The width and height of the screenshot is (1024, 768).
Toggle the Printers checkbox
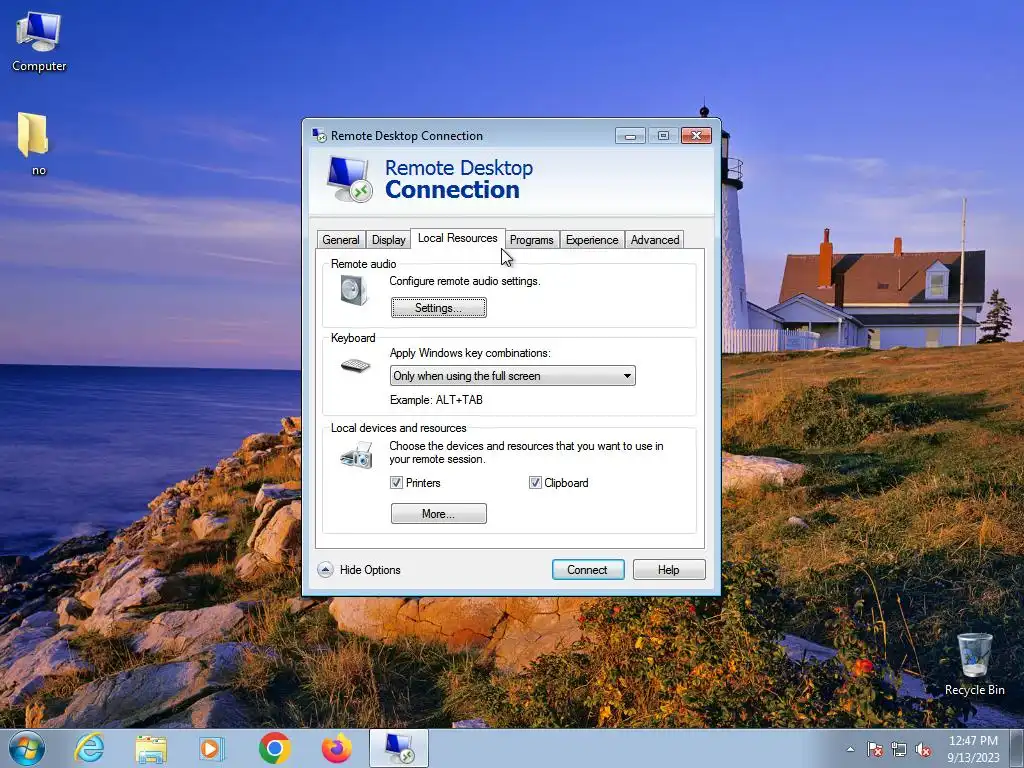click(x=396, y=483)
